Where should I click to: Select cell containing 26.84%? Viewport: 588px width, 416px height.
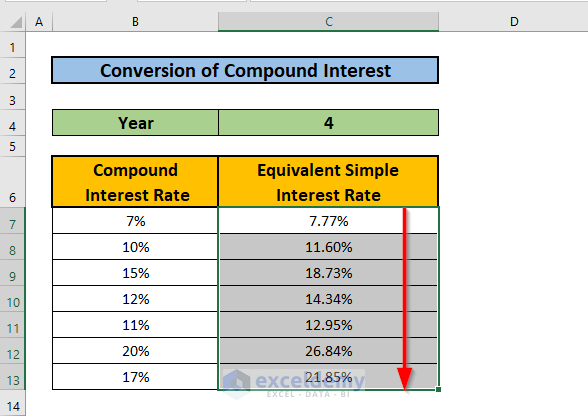pos(328,351)
